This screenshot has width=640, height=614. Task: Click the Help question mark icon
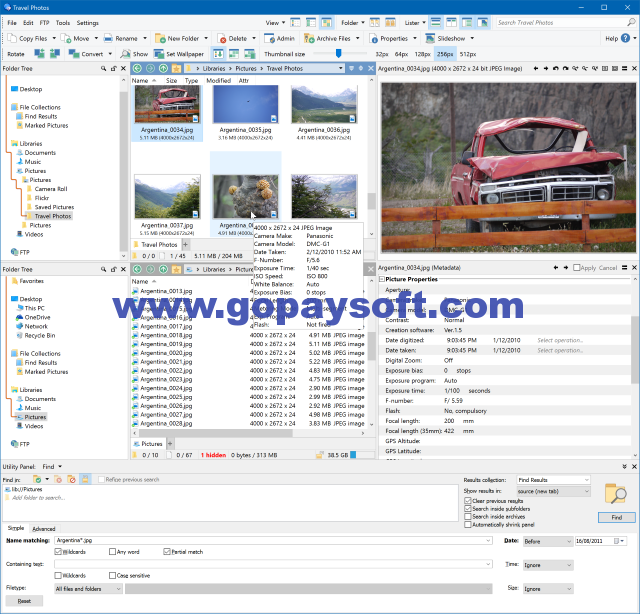pos(625,38)
